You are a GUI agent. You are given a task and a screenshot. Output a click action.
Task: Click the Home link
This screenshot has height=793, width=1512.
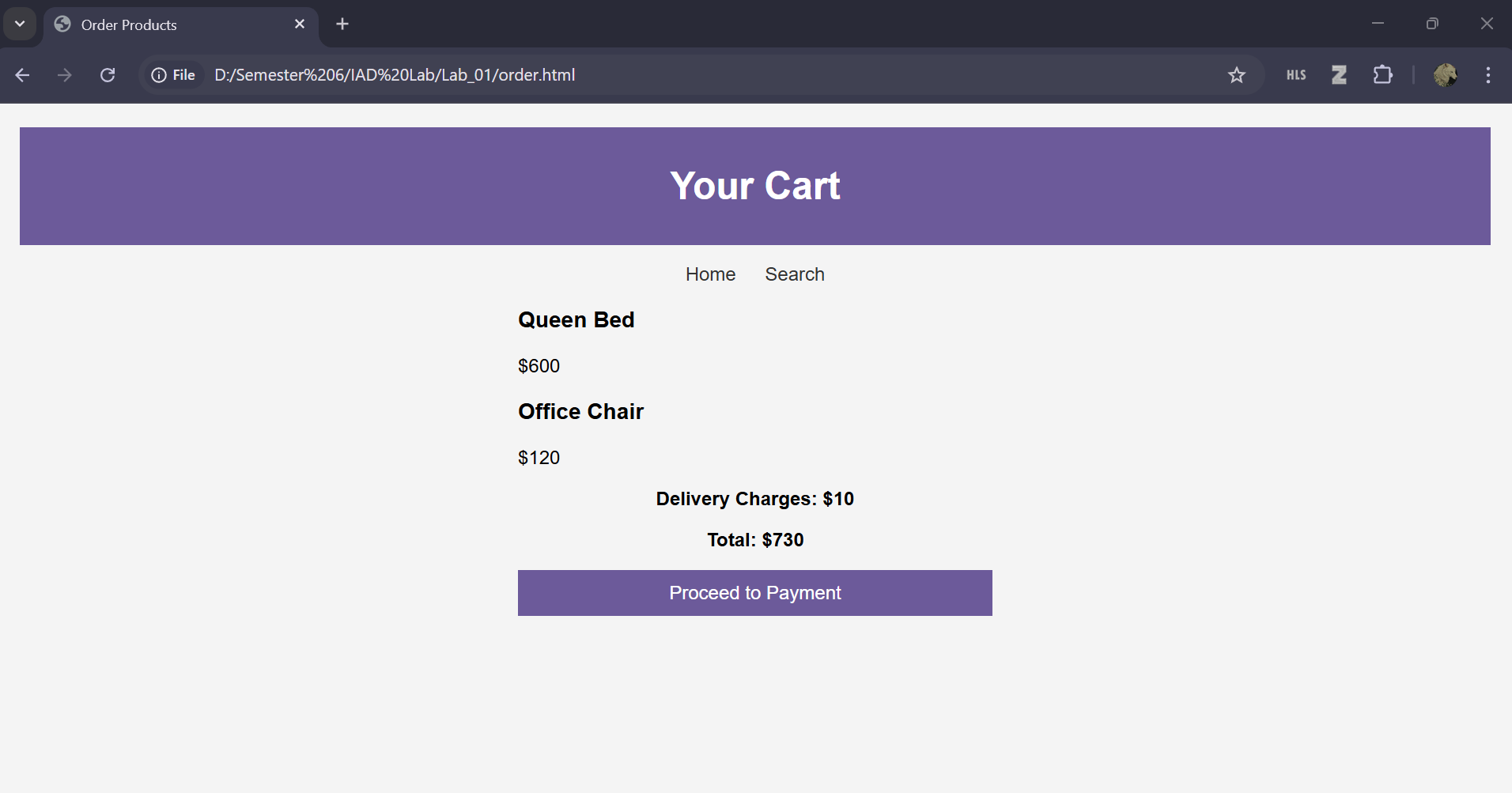(710, 274)
